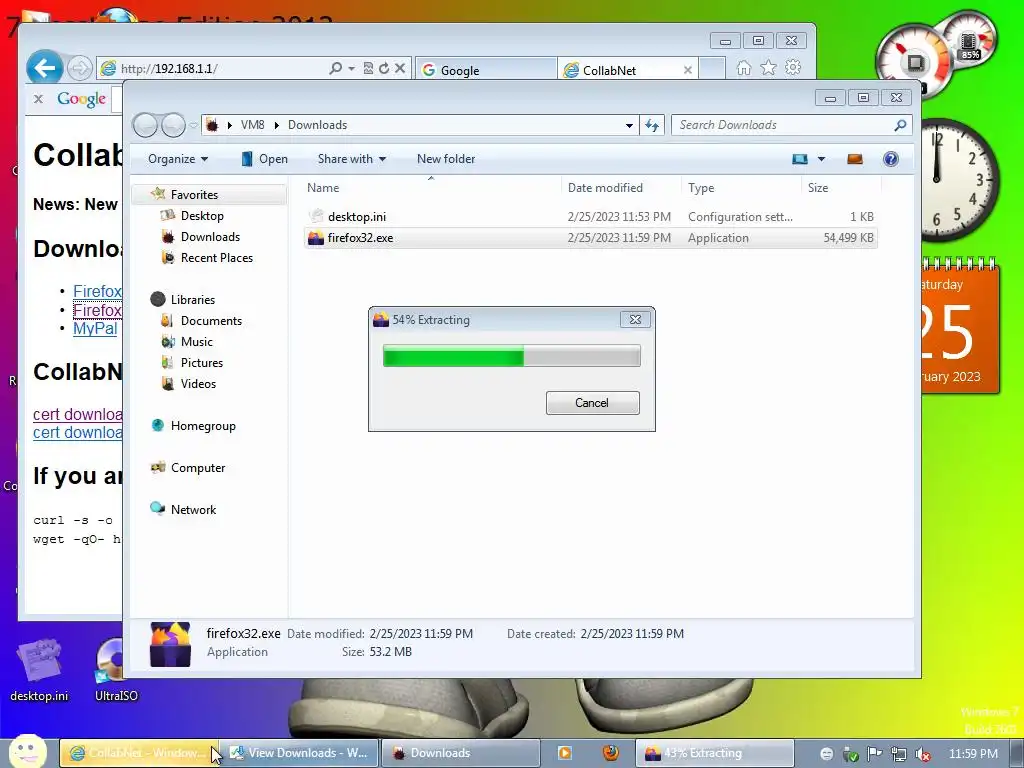The image size is (1024, 768).
Task: Sort by the Date modified column
Action: [x=621, y=187]
